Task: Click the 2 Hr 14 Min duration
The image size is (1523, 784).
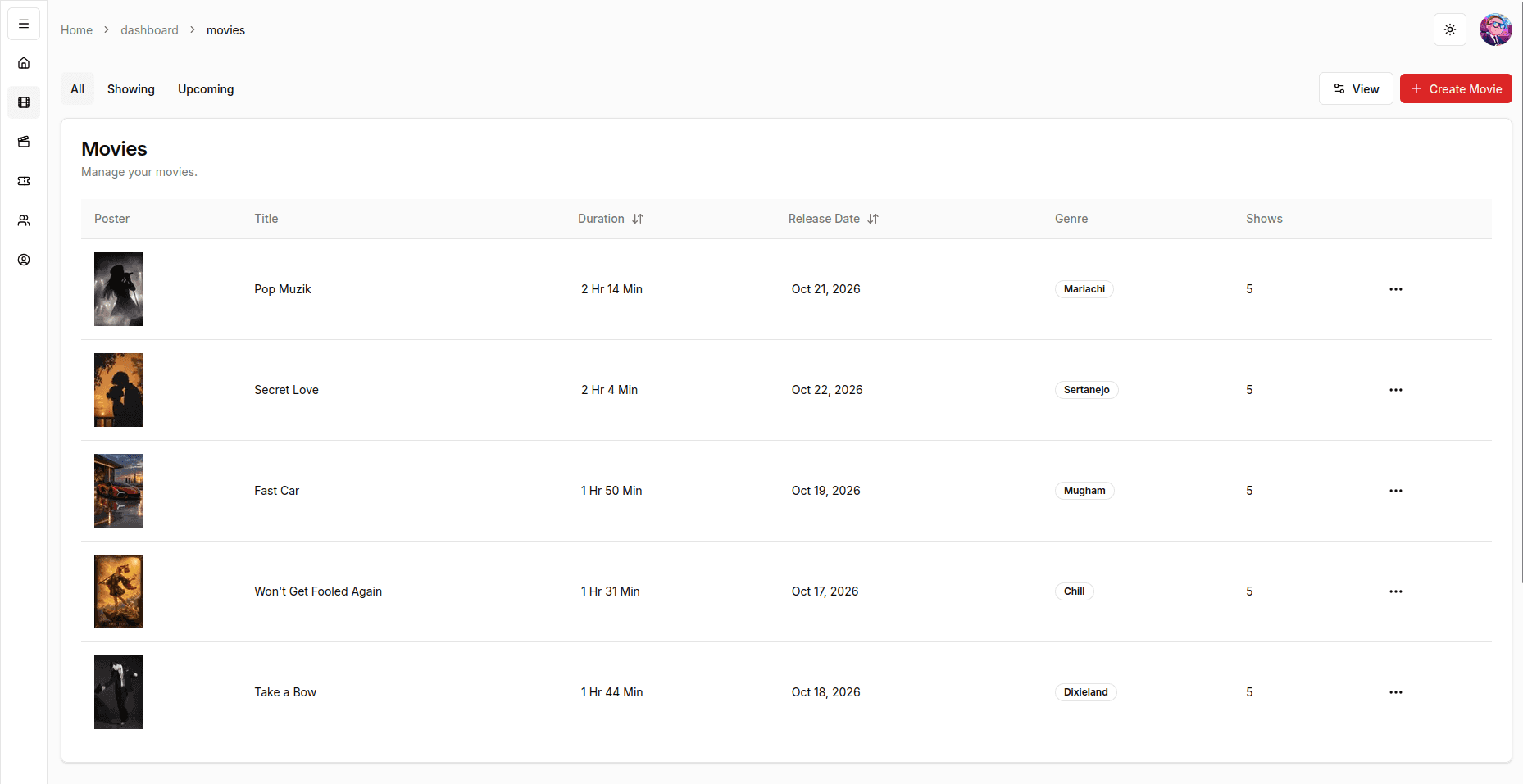Action: (612, 289)
